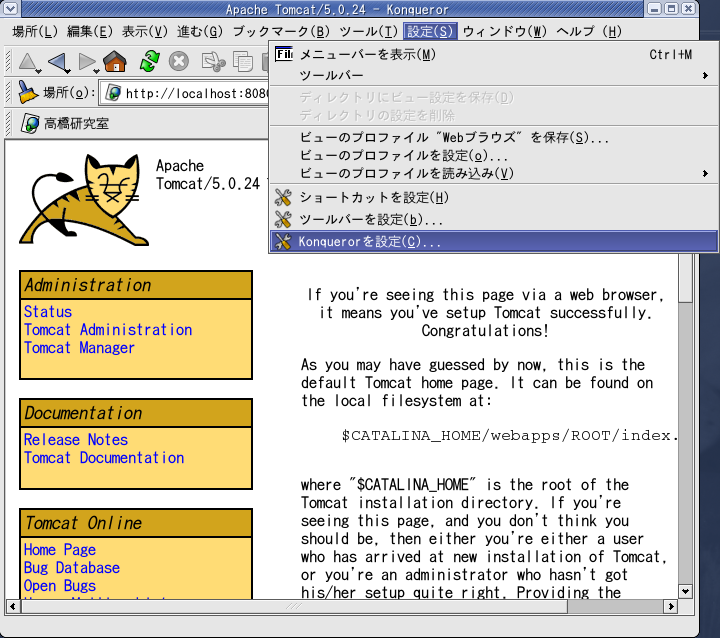Click the horizontal scrollbar thumb
This screenshot has width=720, height=638.
294,606
